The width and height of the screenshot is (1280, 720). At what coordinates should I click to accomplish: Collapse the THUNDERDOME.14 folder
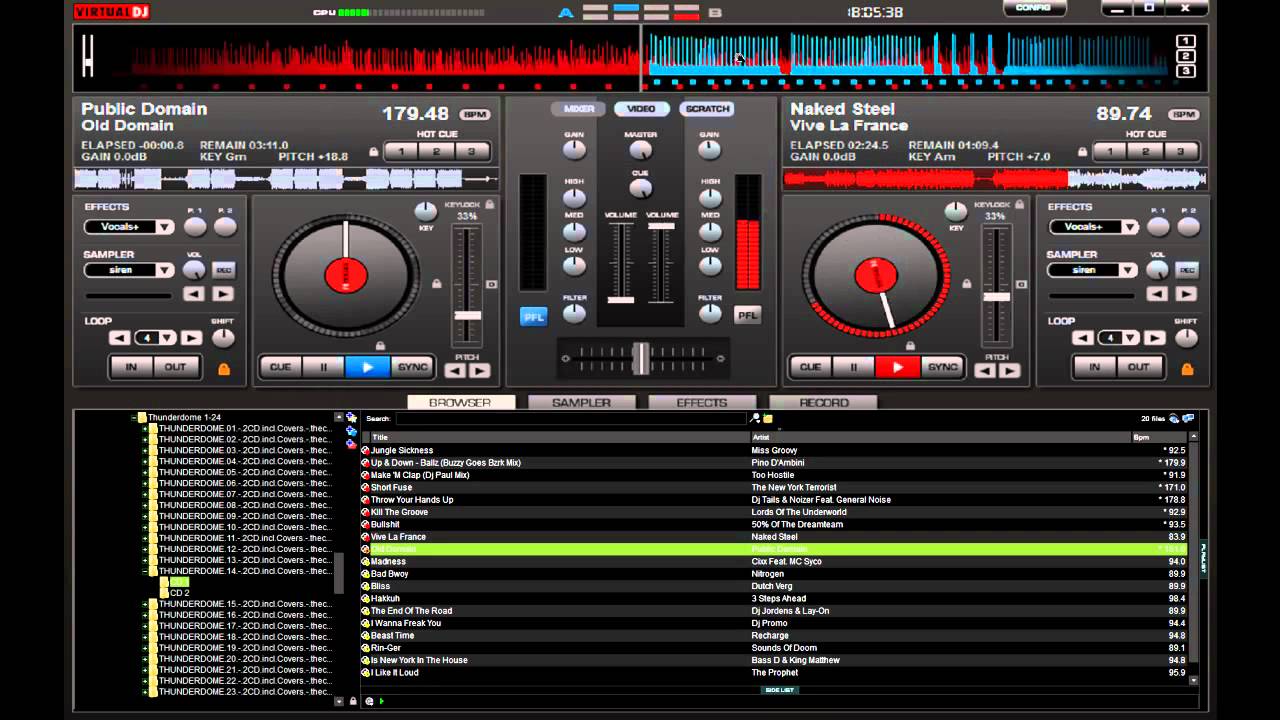coord(144,571)
